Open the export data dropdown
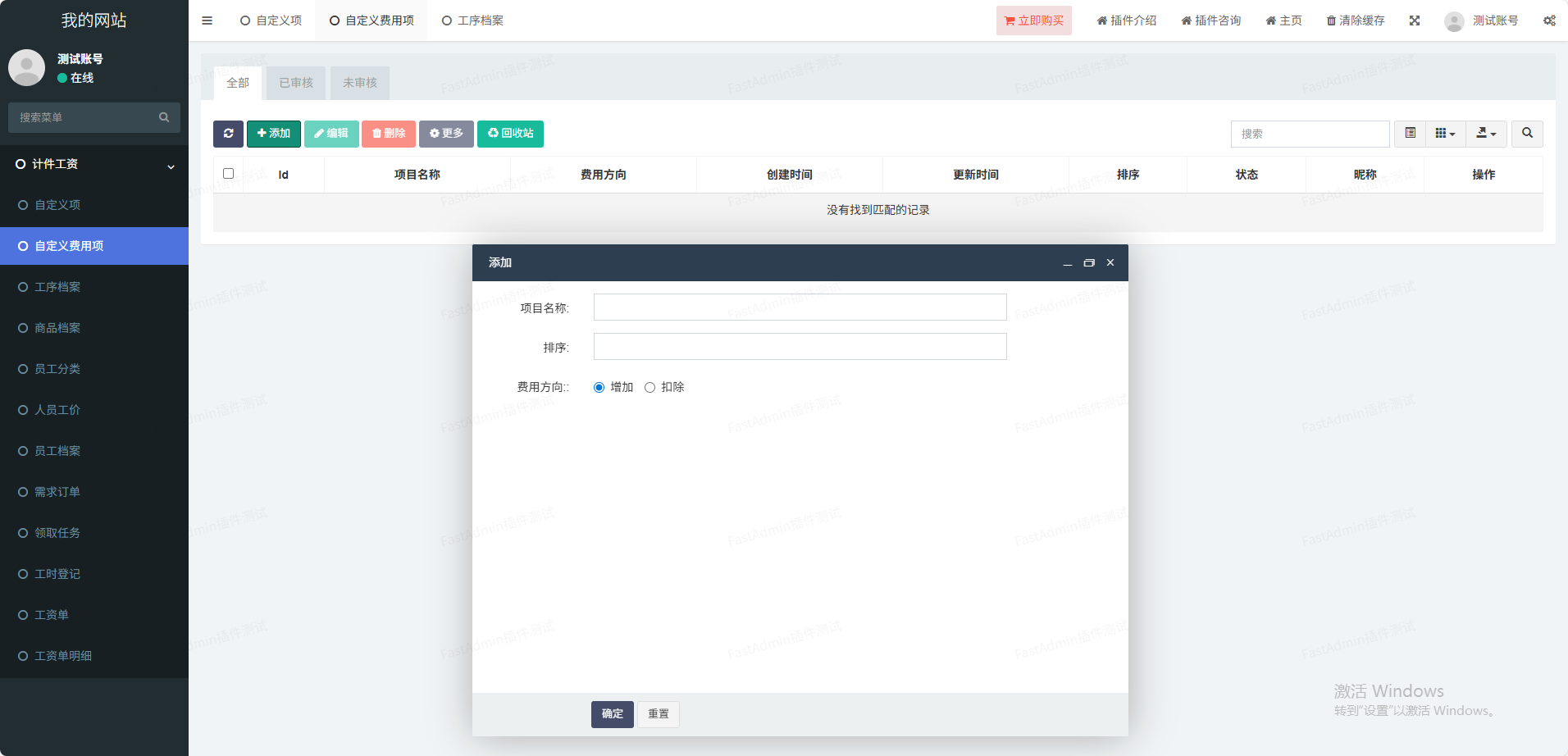1568x756 pixels. 1486,134
